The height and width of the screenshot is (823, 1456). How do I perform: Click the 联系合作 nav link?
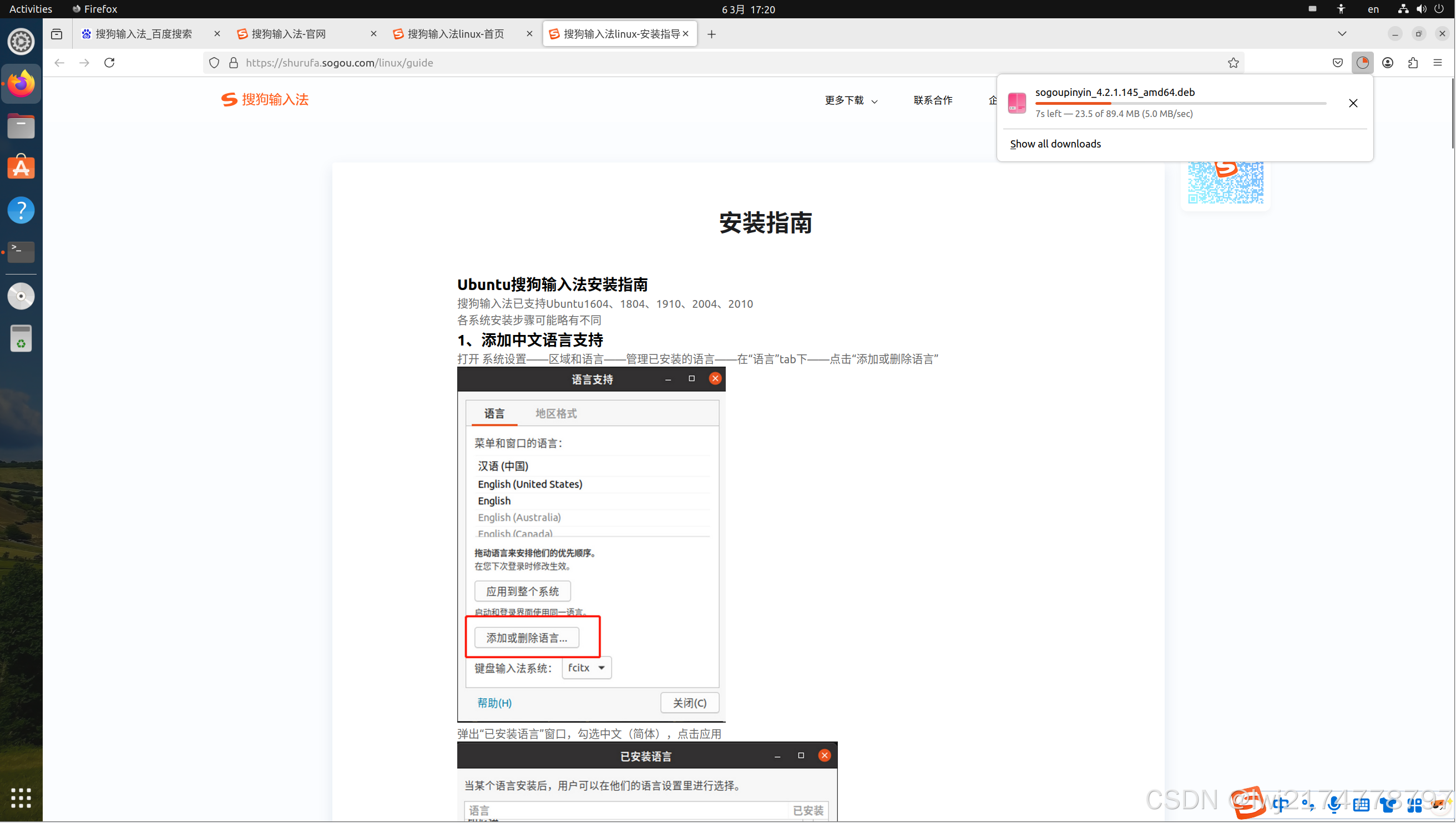point(933,100)
